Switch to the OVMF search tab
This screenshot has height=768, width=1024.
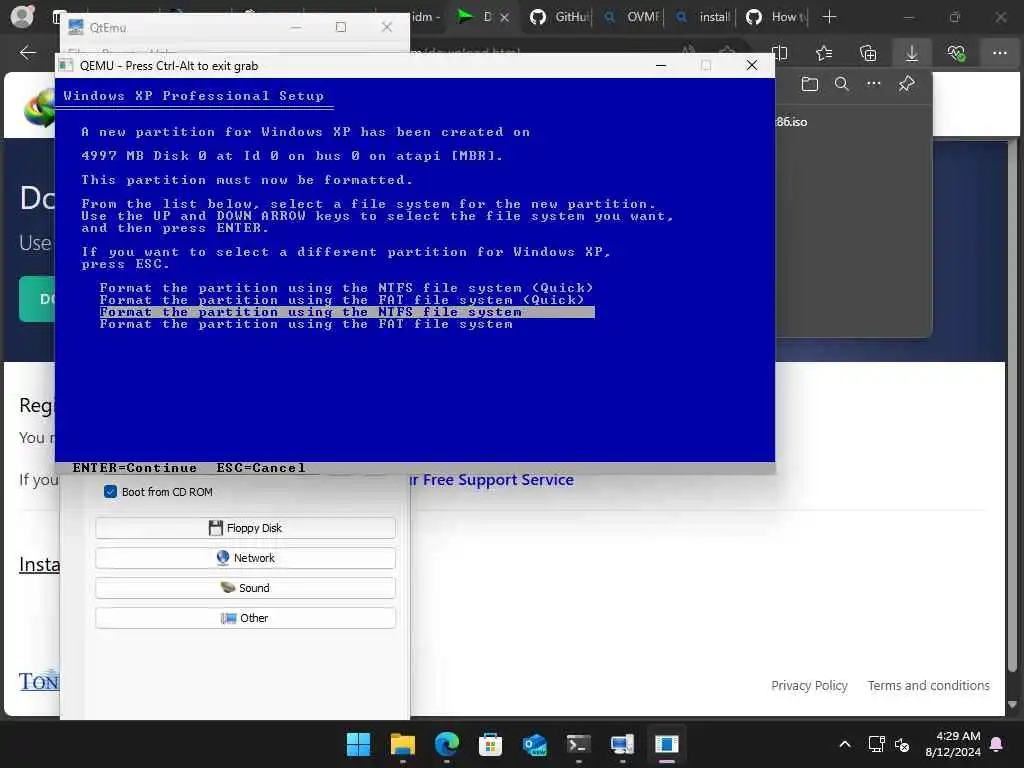631,17
